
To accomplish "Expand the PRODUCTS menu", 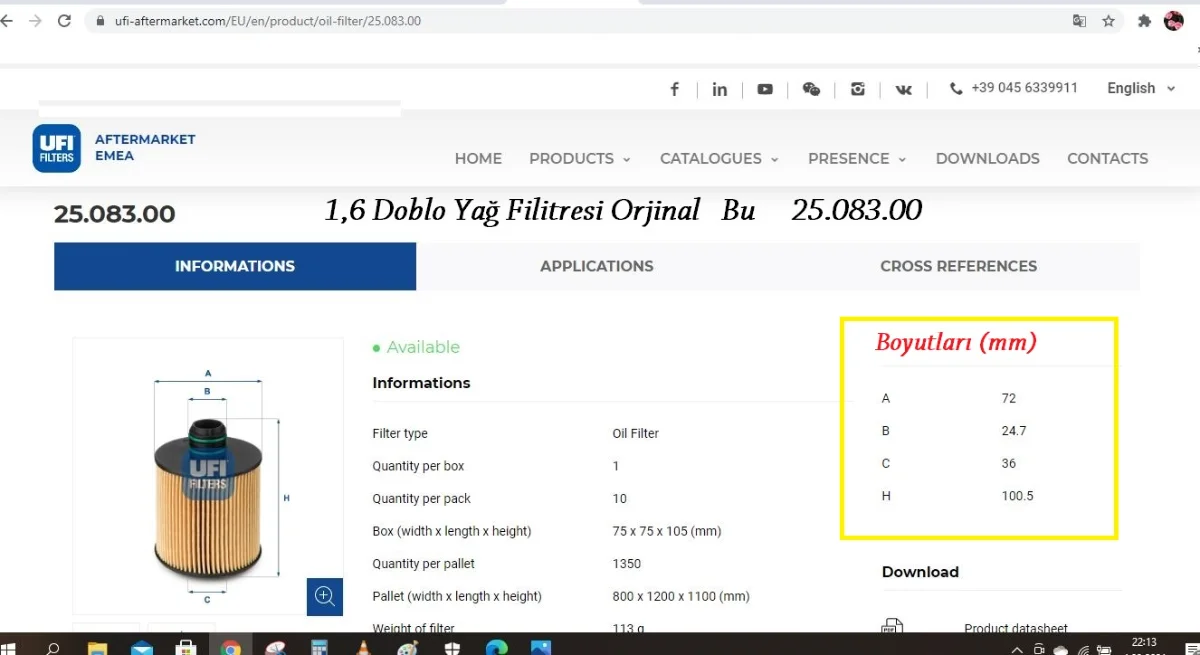I will coord(580,158).
